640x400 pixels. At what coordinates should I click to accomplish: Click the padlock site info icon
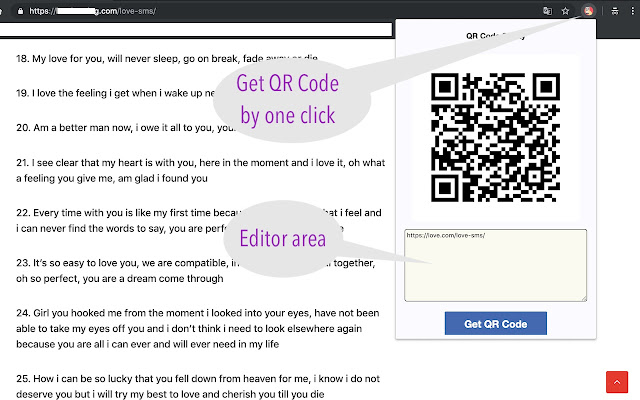tap(20, 11)
